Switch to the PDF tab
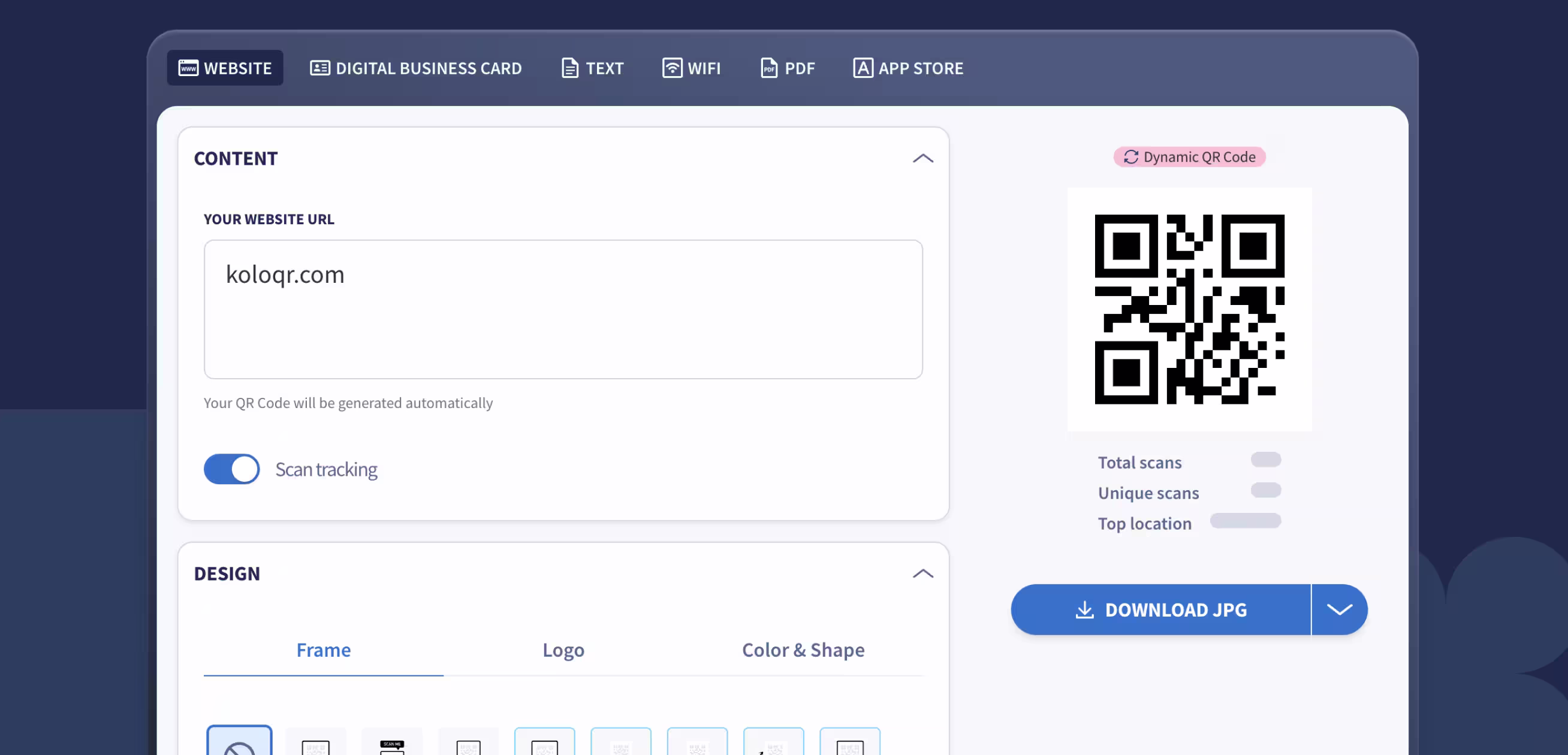The height and width of the screenshot is (755, 1568). [788, 68]
